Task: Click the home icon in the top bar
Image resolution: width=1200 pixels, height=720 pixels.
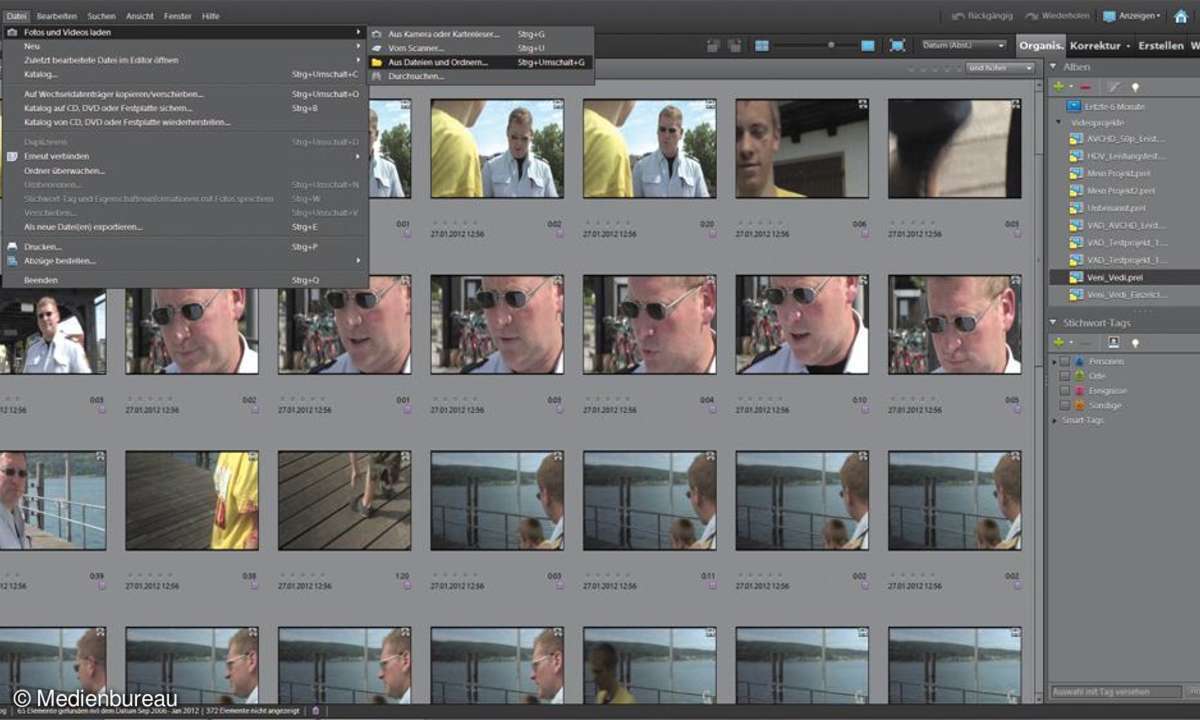Action: (1180, 16)
